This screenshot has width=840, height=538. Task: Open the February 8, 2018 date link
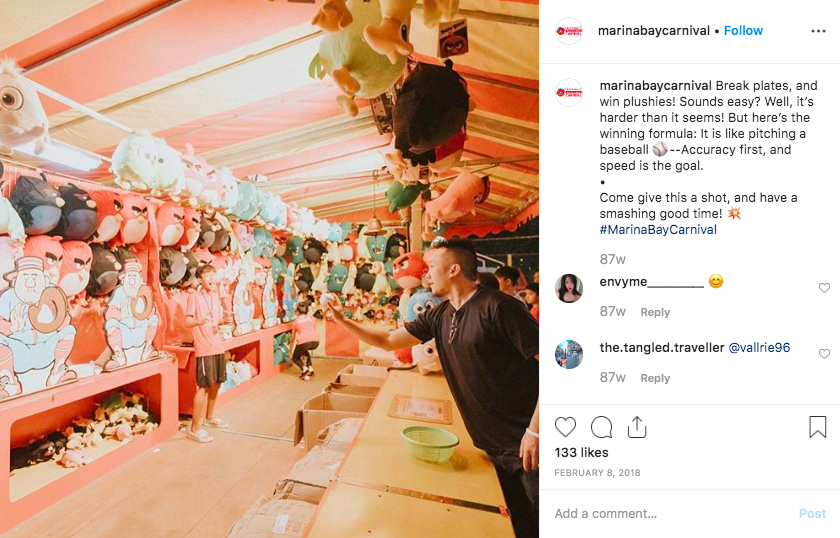click(x=597, y=473)
